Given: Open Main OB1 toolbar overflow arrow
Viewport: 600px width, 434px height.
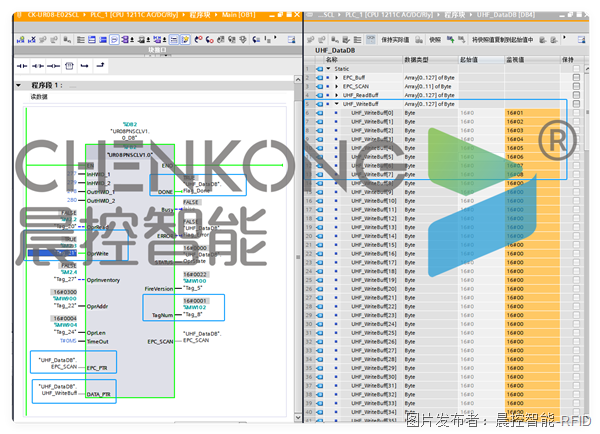Looking at the screenshot, I should [x=276, y=38].
